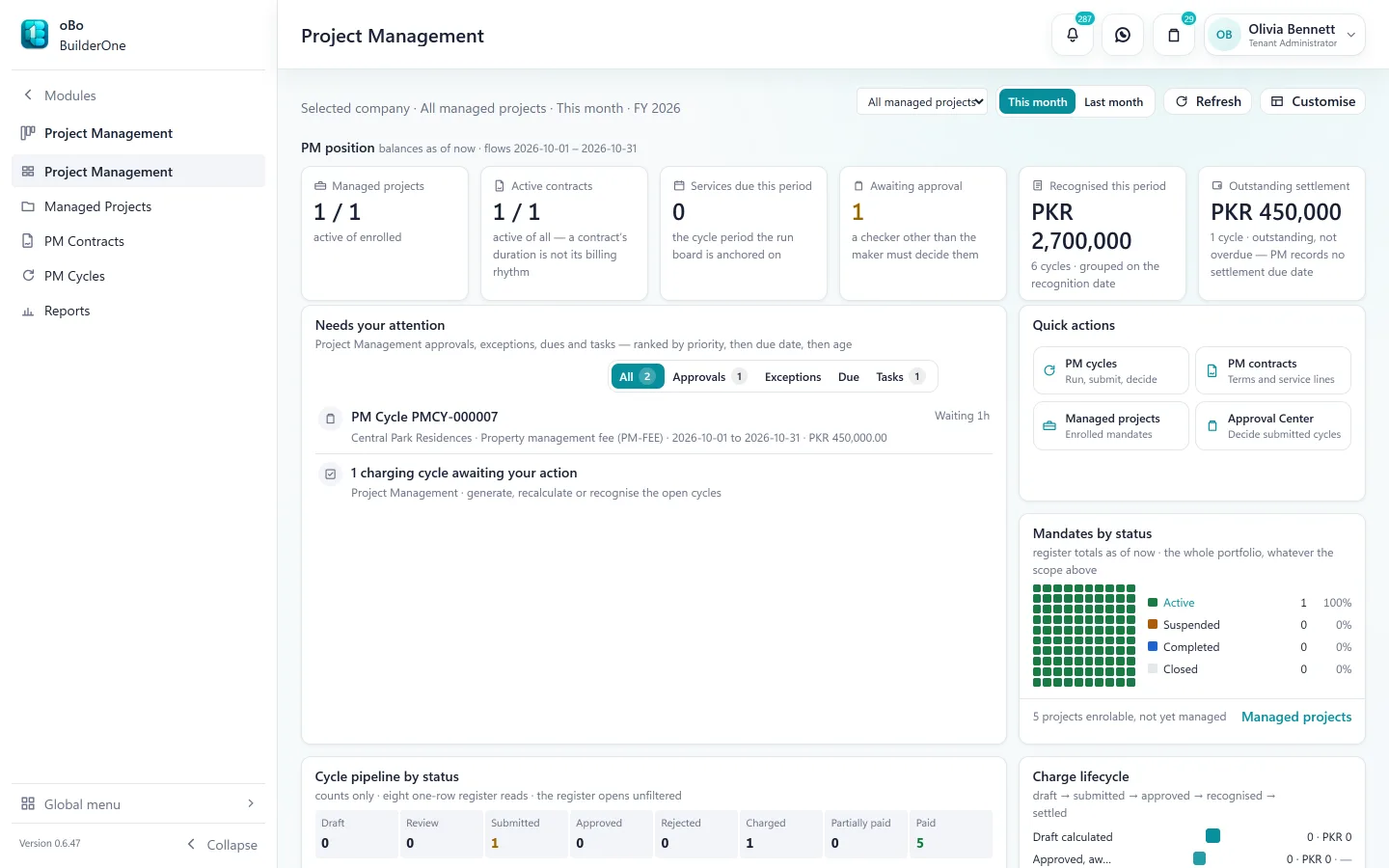
Task: Click the Paid pipeline status cell
Action: [x=951, y=834]
